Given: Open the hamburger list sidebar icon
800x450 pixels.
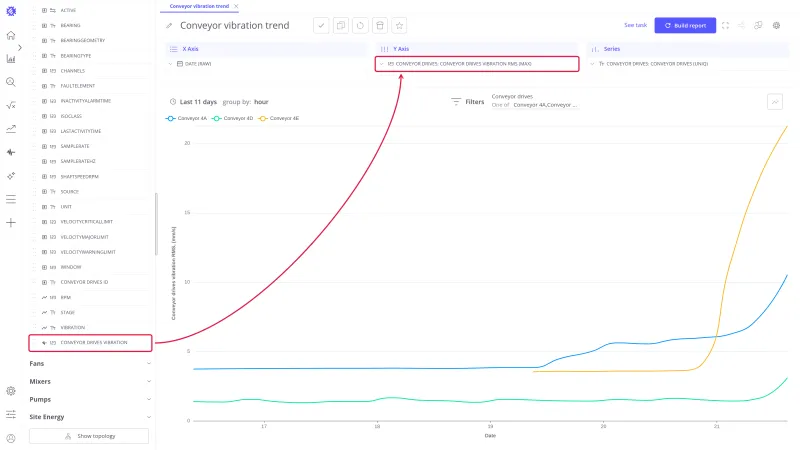Looking at the screenshot, I should 11,199.
